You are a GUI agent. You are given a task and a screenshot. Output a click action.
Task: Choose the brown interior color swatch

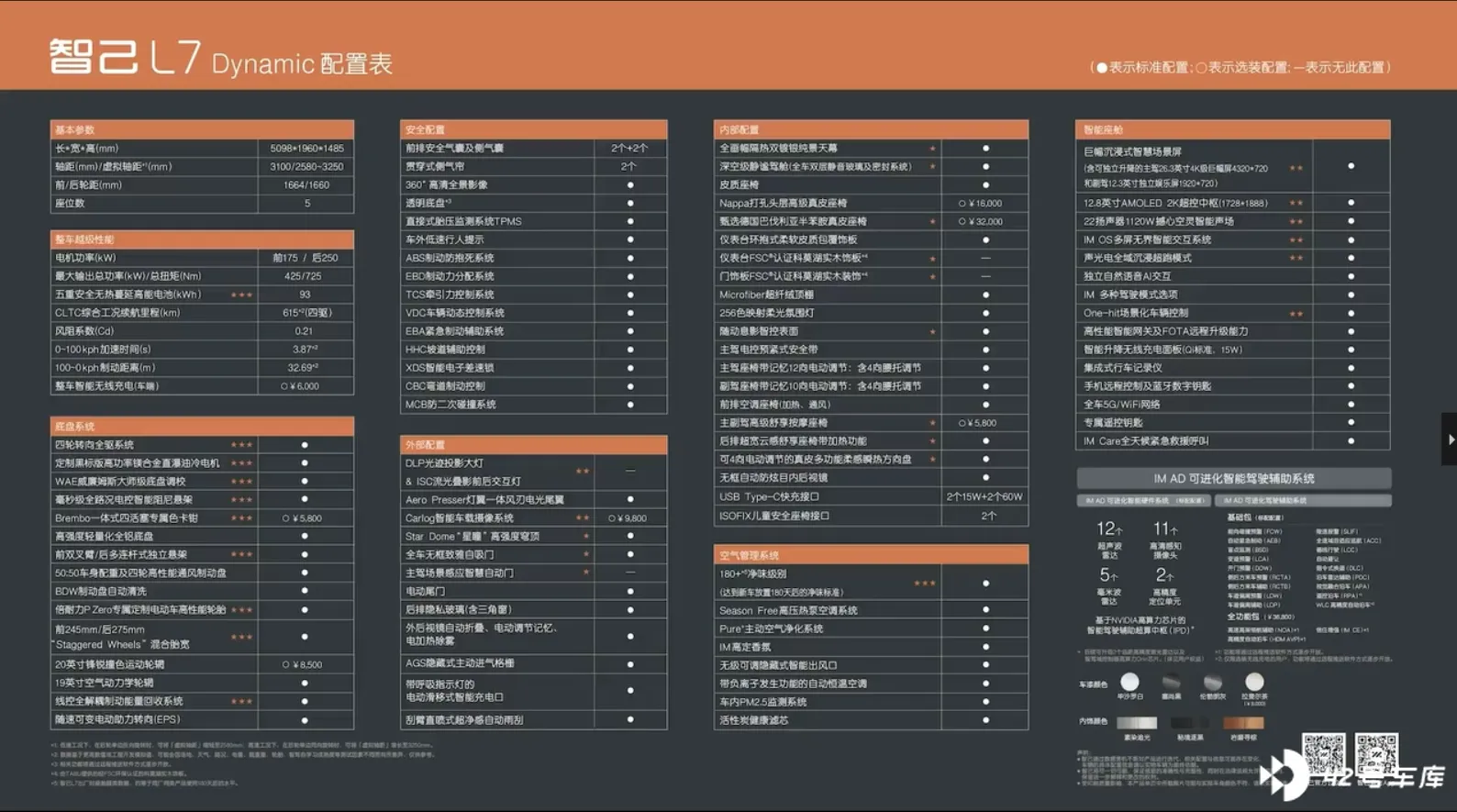pyautogui.click(x=1243, y=723)
